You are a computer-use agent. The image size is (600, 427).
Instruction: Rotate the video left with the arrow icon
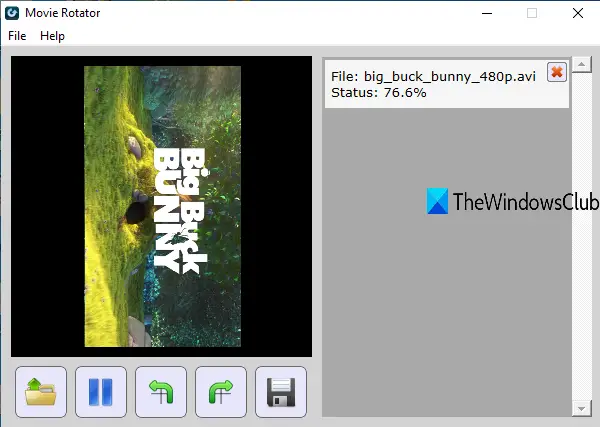(161, 392)
